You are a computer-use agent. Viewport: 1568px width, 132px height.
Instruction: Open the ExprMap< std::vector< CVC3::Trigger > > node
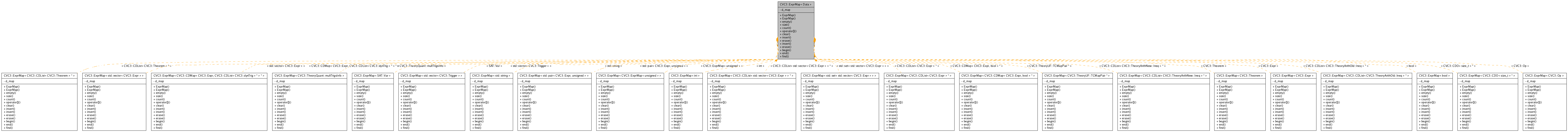(x=432, y=101)
